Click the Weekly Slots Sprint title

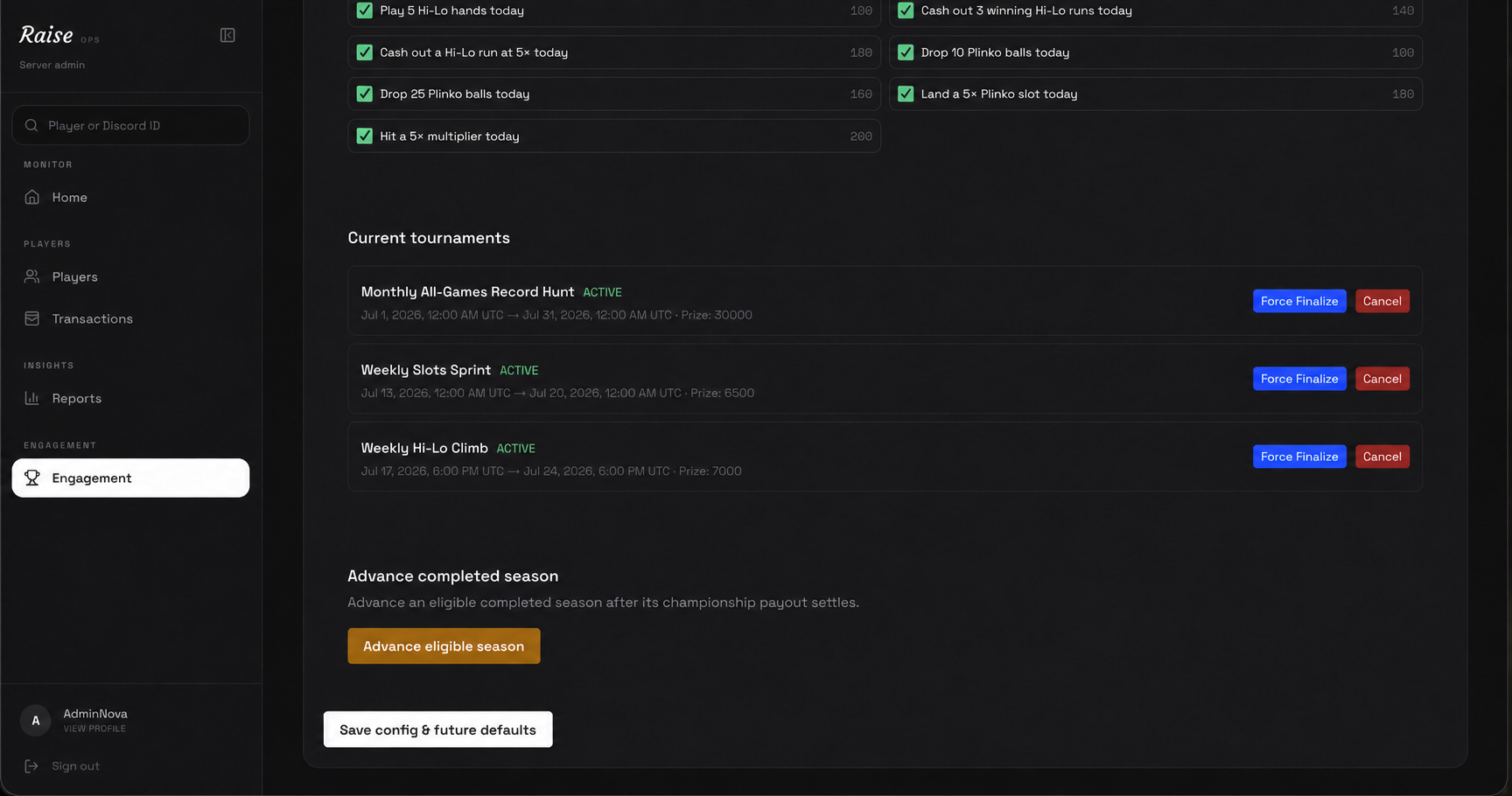tap(426, 370)
